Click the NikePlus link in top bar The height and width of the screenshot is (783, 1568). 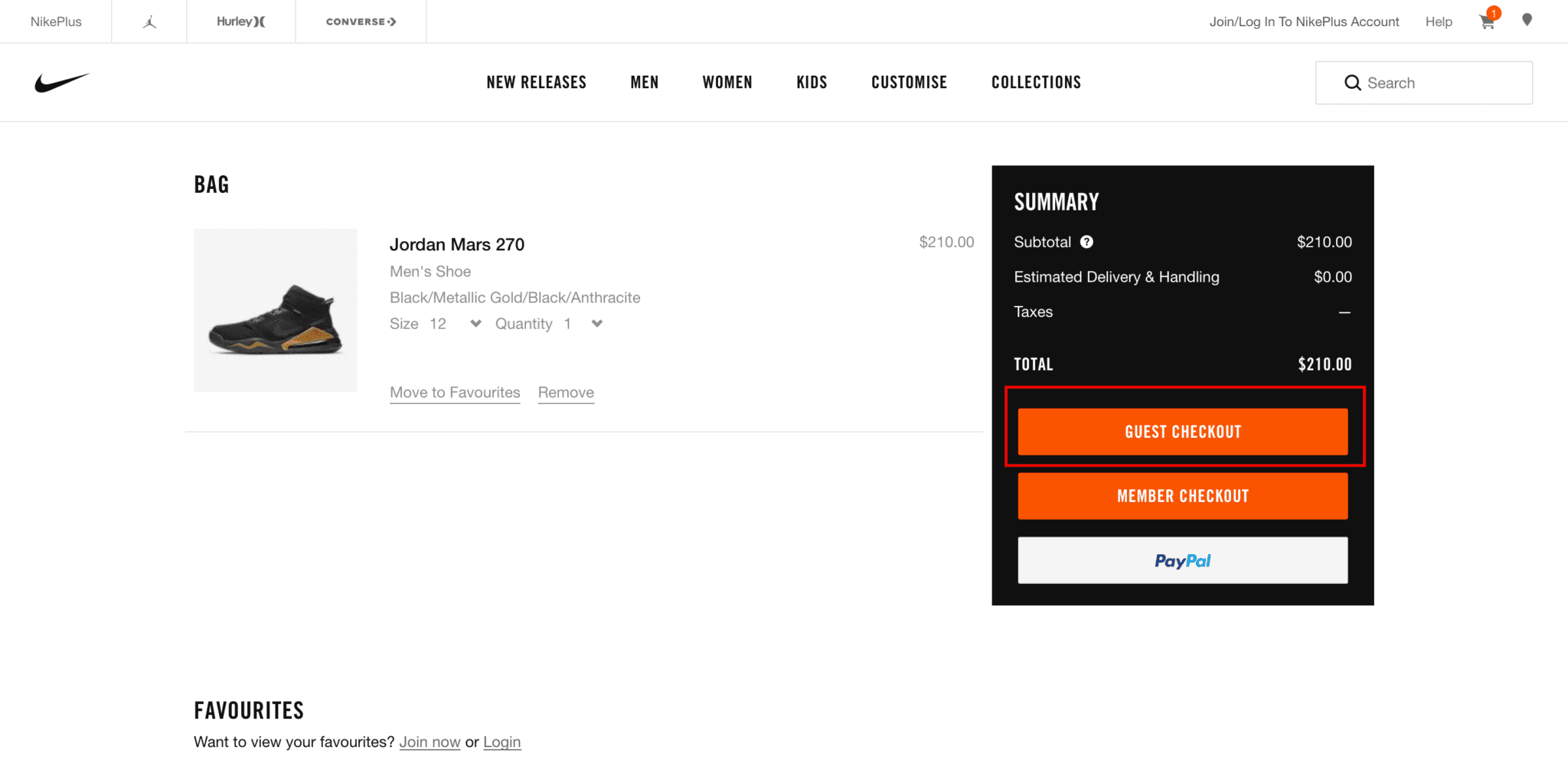point(56,21)
